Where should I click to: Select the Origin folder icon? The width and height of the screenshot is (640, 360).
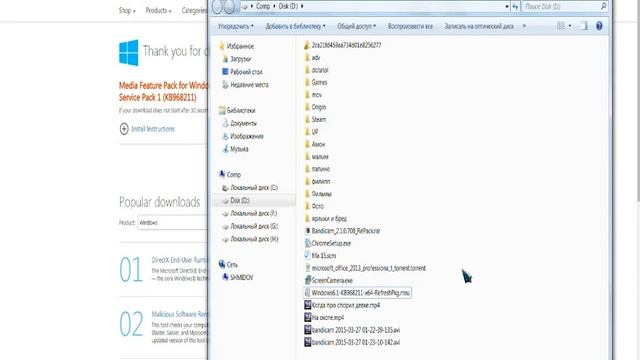(x=307, y=107)
